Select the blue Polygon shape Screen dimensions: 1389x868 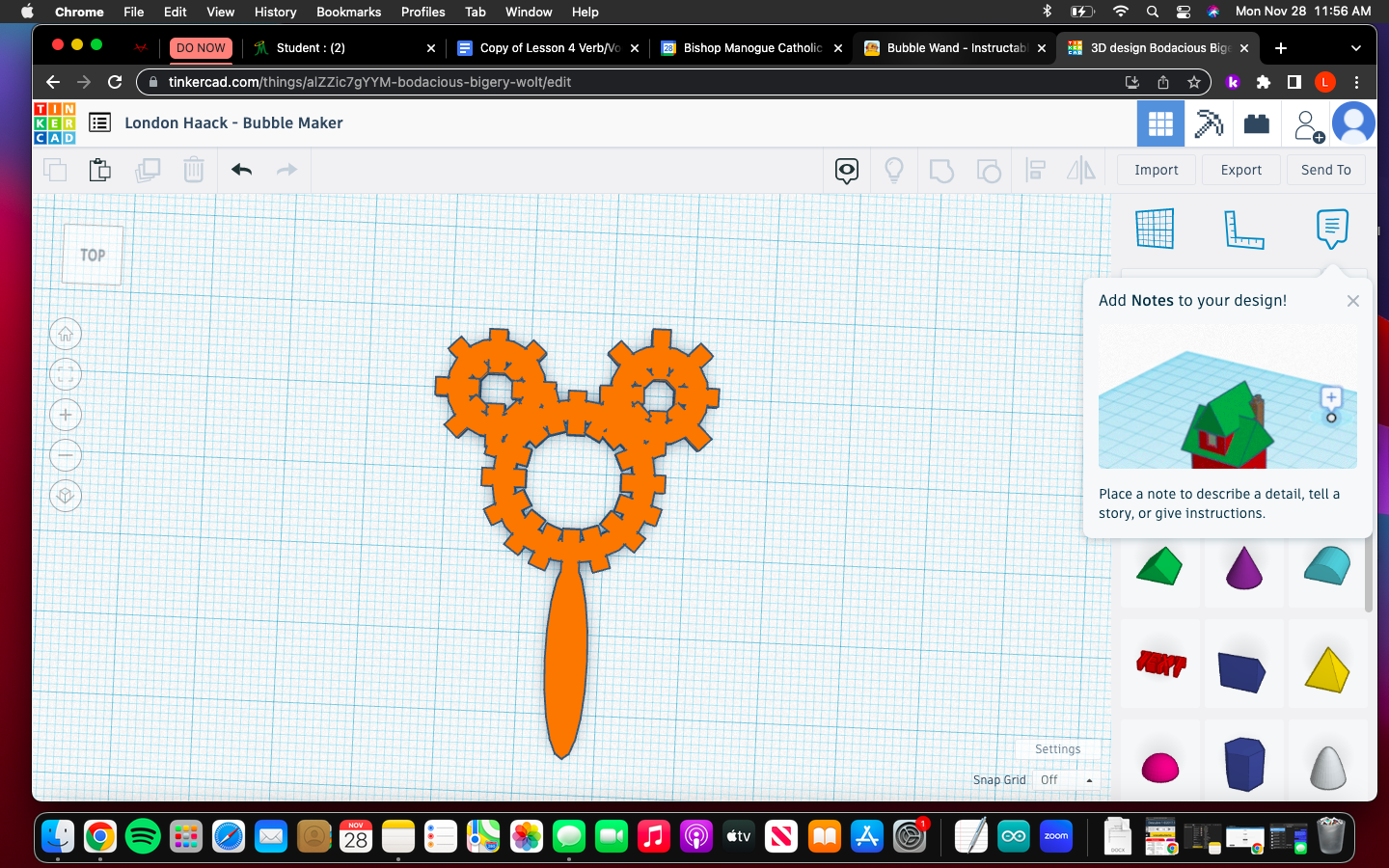click(x=1244, y=765)
